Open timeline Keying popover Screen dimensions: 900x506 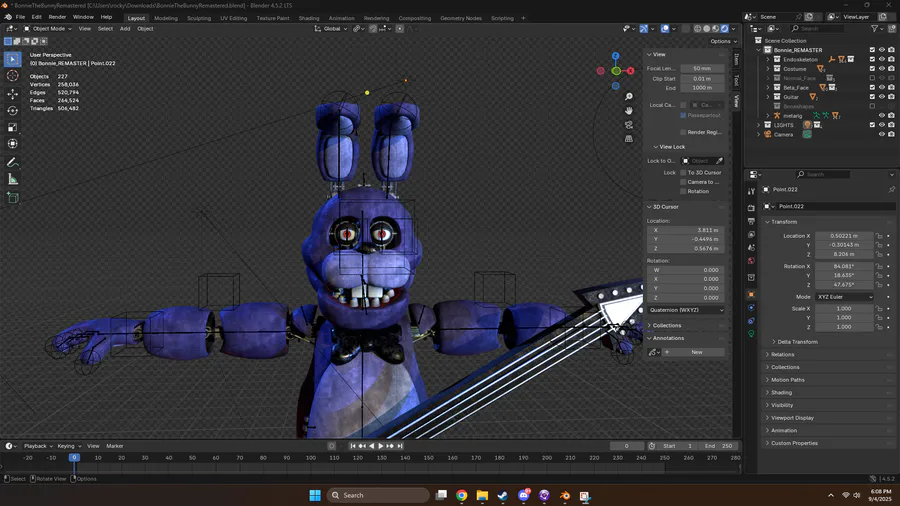68,446
